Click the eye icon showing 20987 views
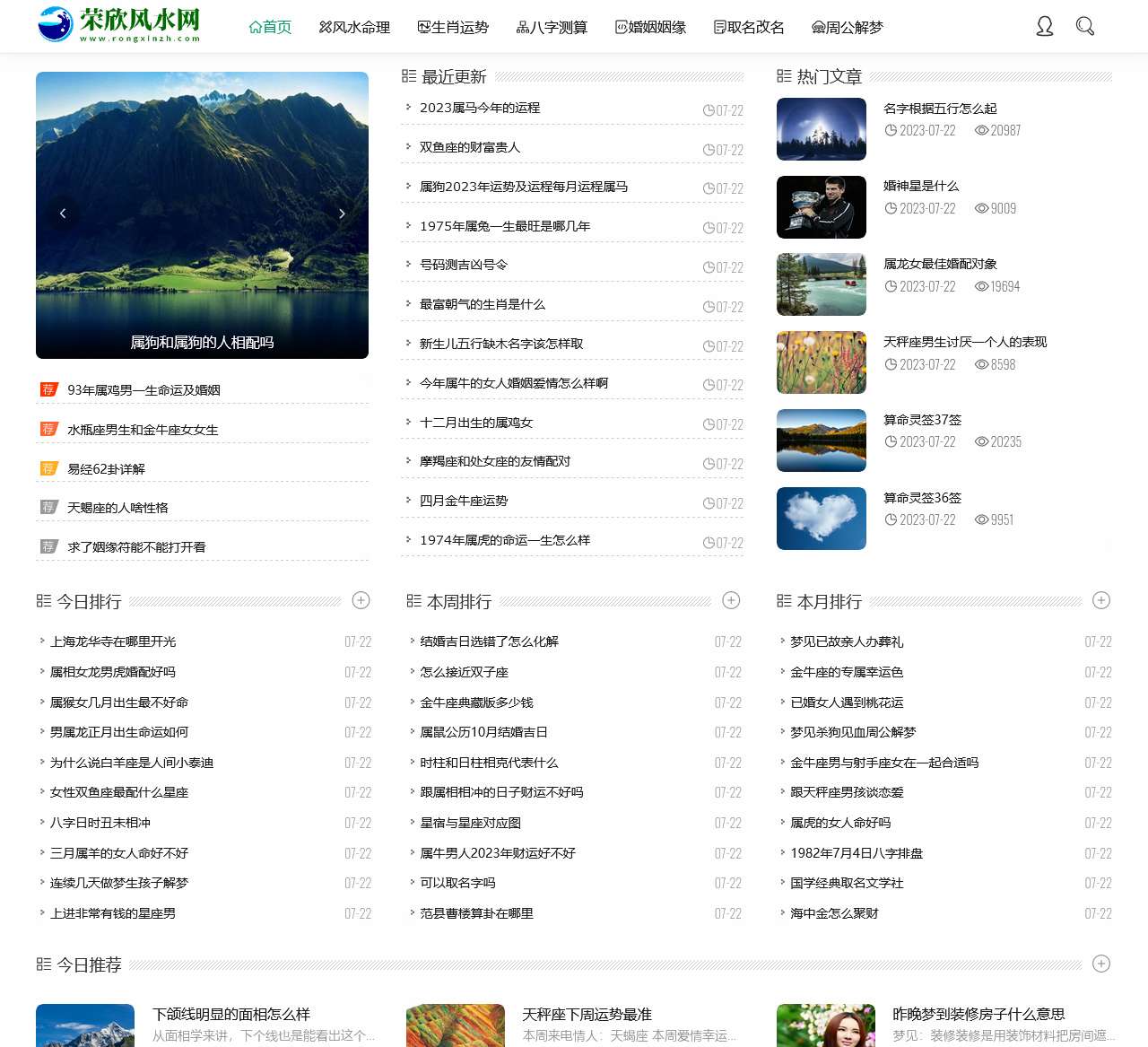Viewport: 1148px width, 1047px height. (x=981, y=130)
